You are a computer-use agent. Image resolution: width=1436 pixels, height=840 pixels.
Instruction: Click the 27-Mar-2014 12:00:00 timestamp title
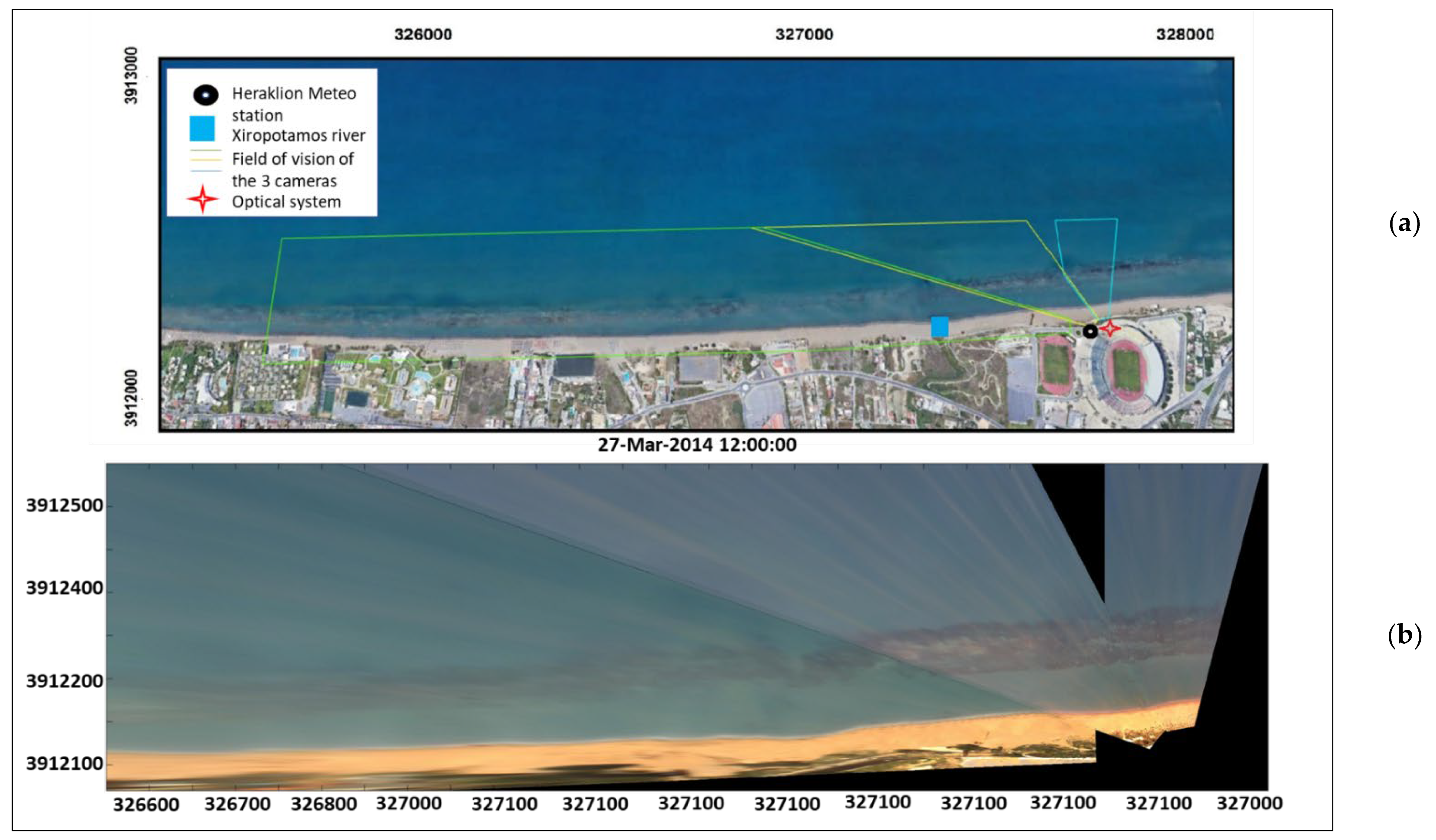[696, 445]
